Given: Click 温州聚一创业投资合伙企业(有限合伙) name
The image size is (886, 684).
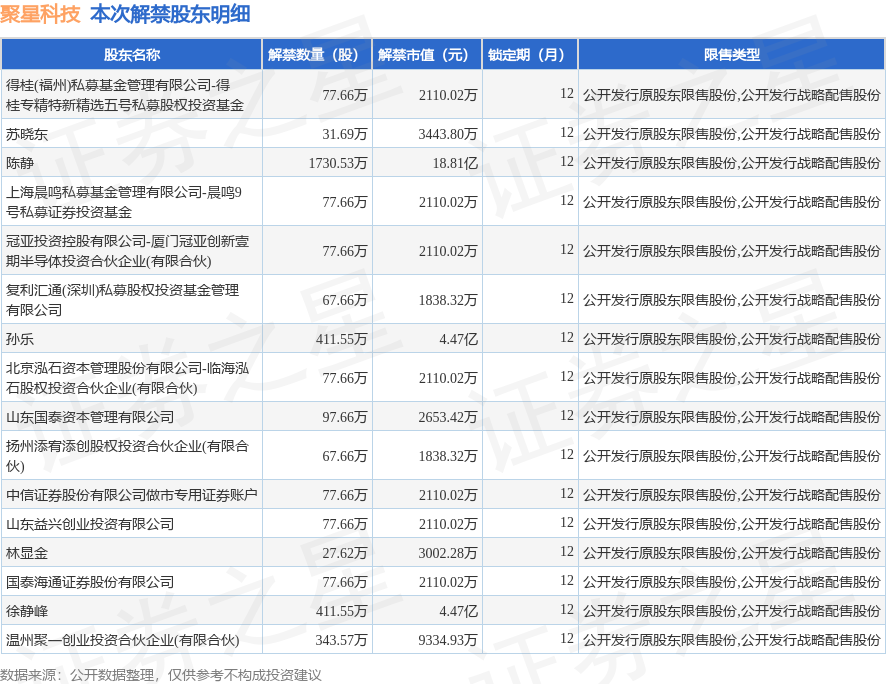Looking at the screenshot, I should point(123,641).
